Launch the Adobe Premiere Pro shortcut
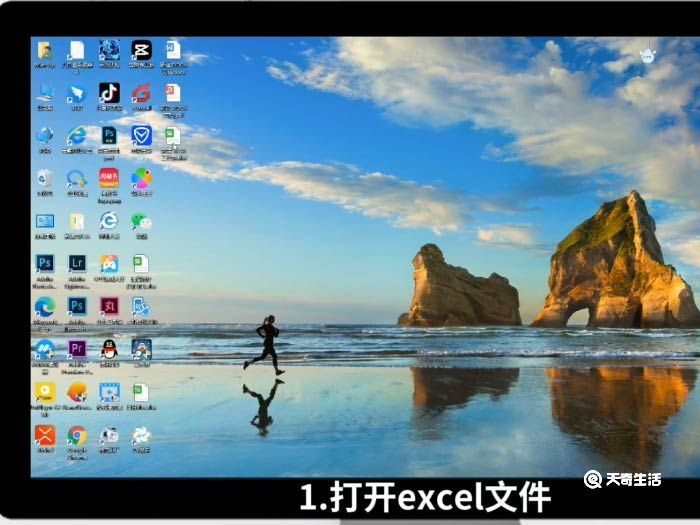 tap(77, 349)
